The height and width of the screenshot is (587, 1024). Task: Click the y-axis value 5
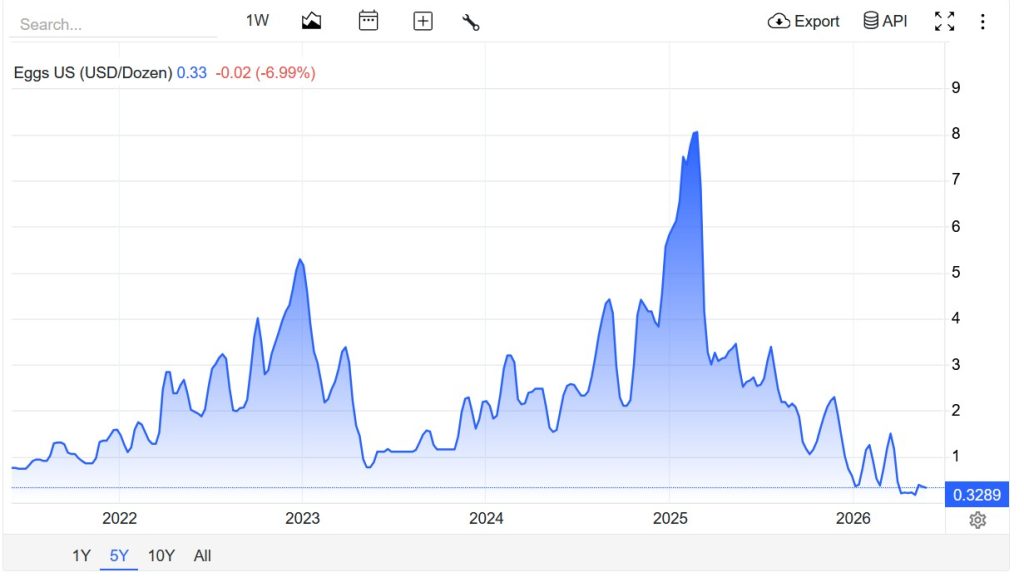point(955,272)
